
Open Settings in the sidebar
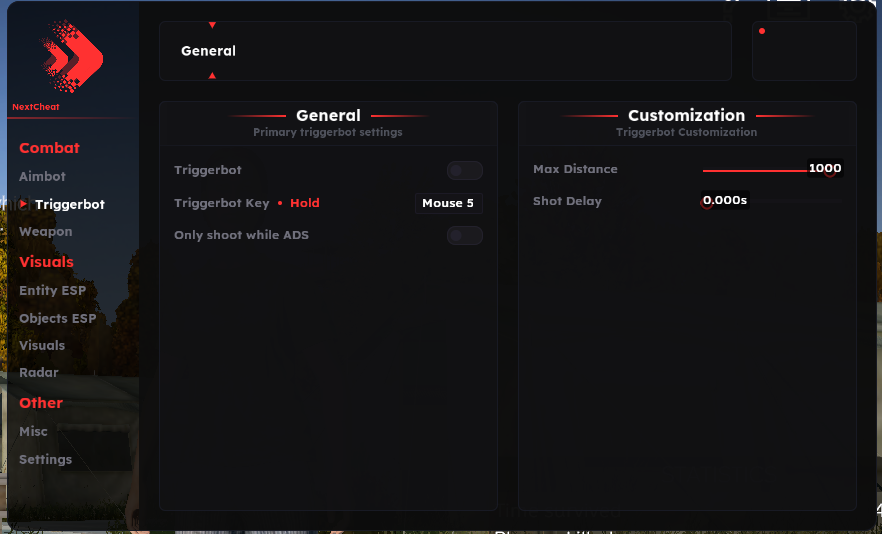pyautogui.click(x=45, y=459)
